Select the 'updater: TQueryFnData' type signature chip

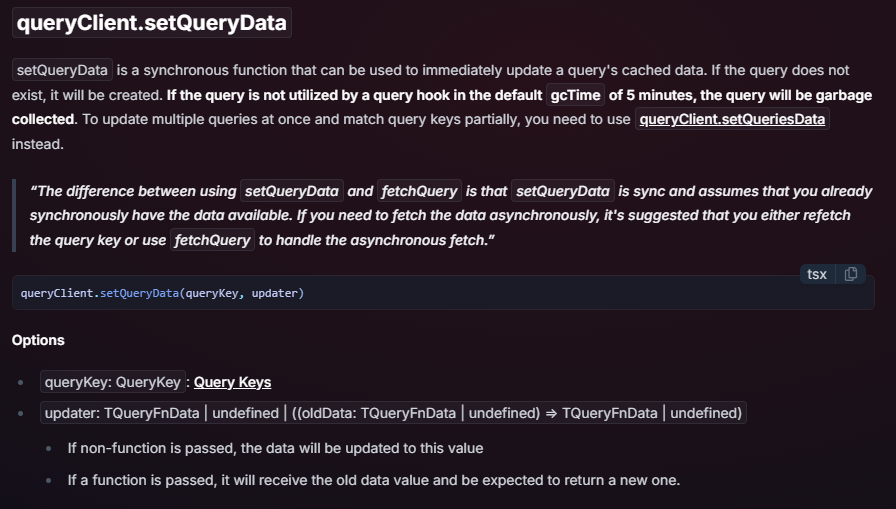(x=393, y=413)
